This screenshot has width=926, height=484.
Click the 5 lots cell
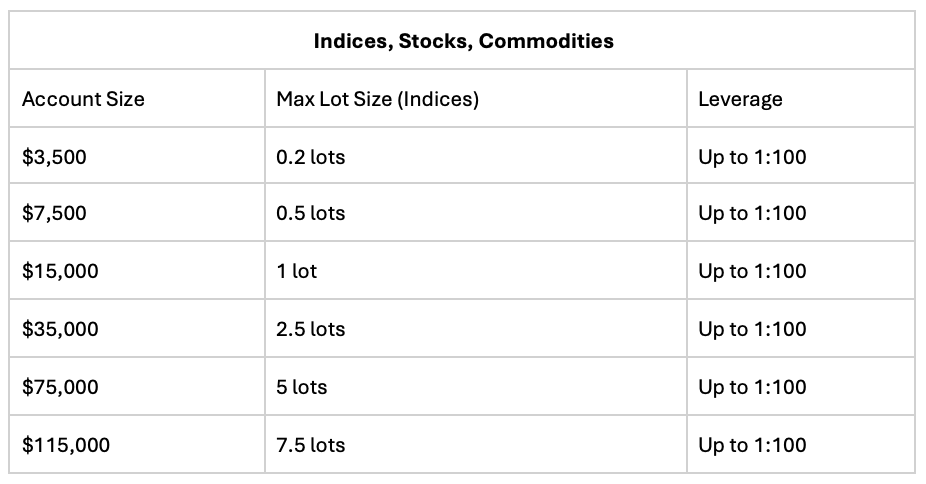[x=476, y=385]
